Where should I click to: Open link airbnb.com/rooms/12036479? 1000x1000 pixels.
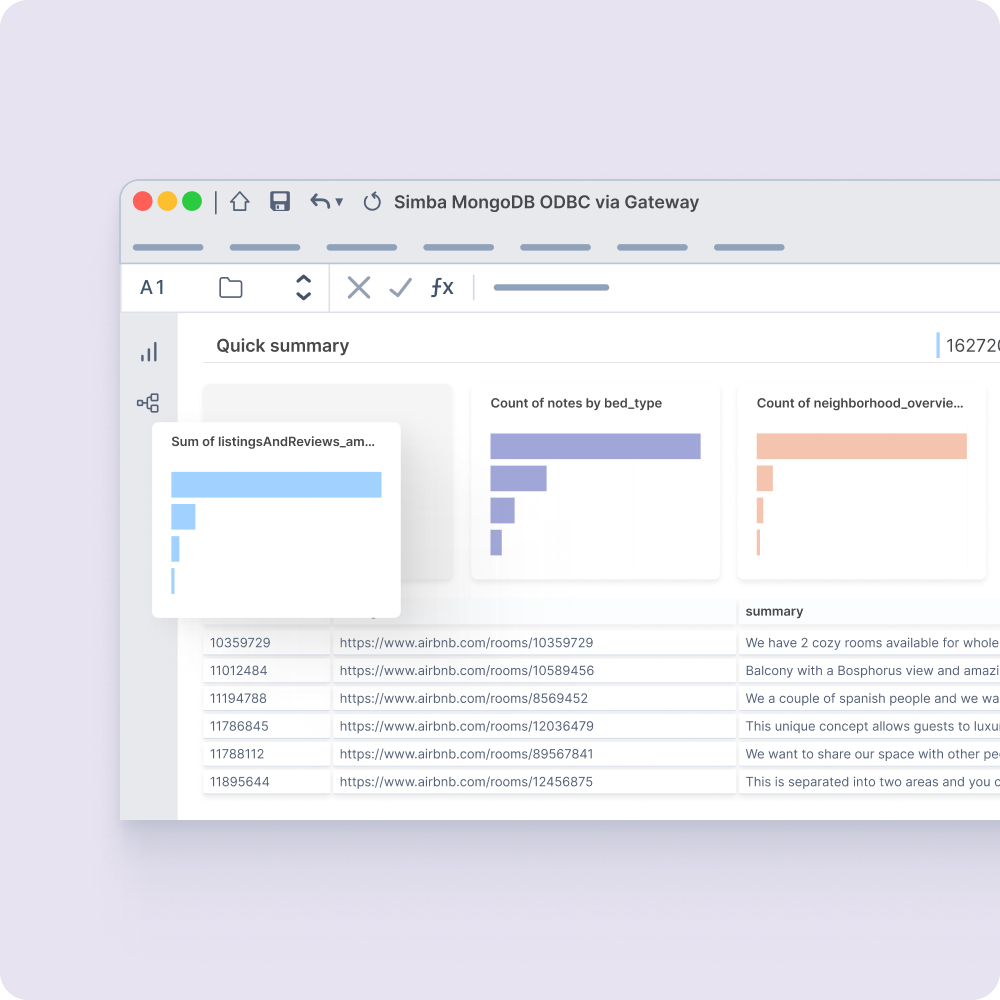[x=466, y=726]
